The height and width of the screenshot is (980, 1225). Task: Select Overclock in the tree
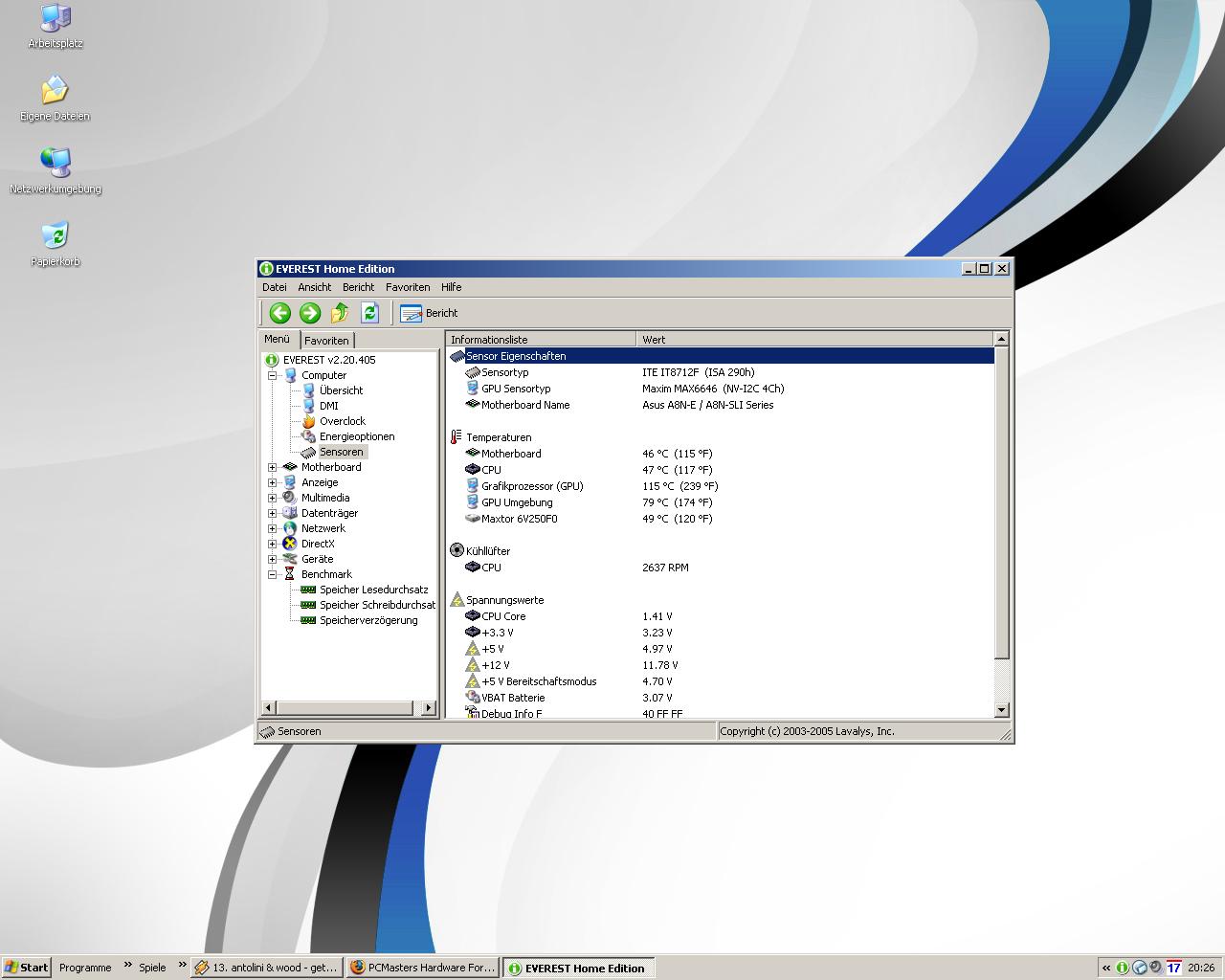coord(342,421)
